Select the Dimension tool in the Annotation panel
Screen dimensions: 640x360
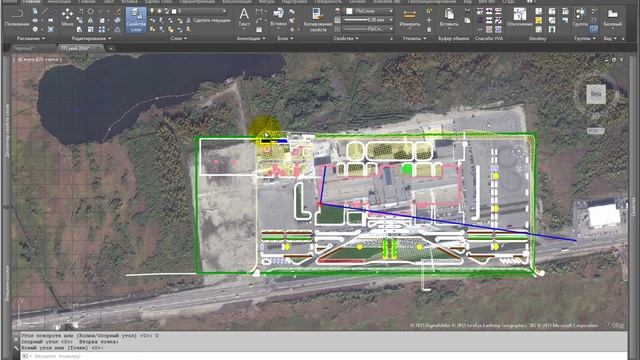259,11
